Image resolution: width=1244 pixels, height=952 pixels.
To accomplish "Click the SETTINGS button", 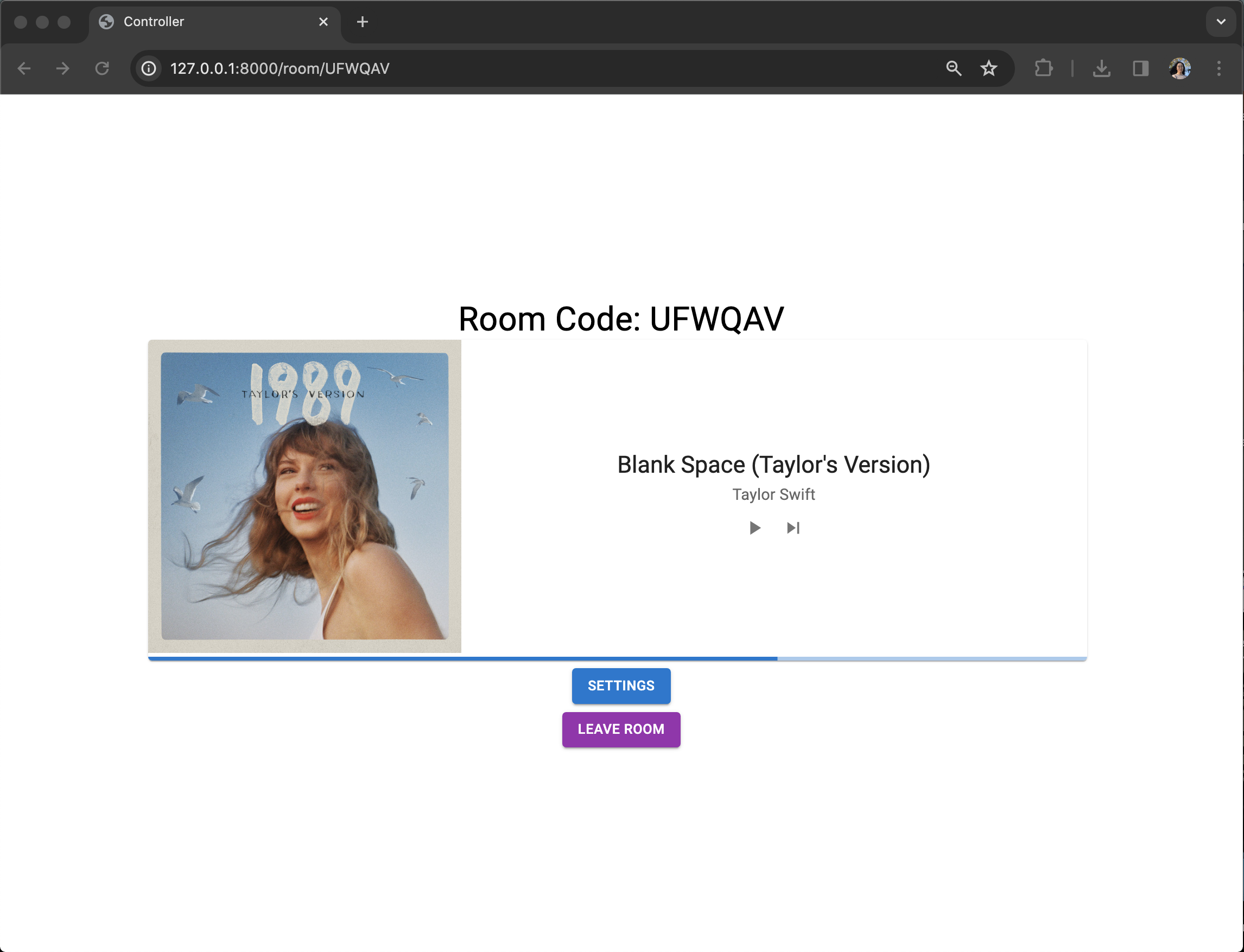I will 621,686.
